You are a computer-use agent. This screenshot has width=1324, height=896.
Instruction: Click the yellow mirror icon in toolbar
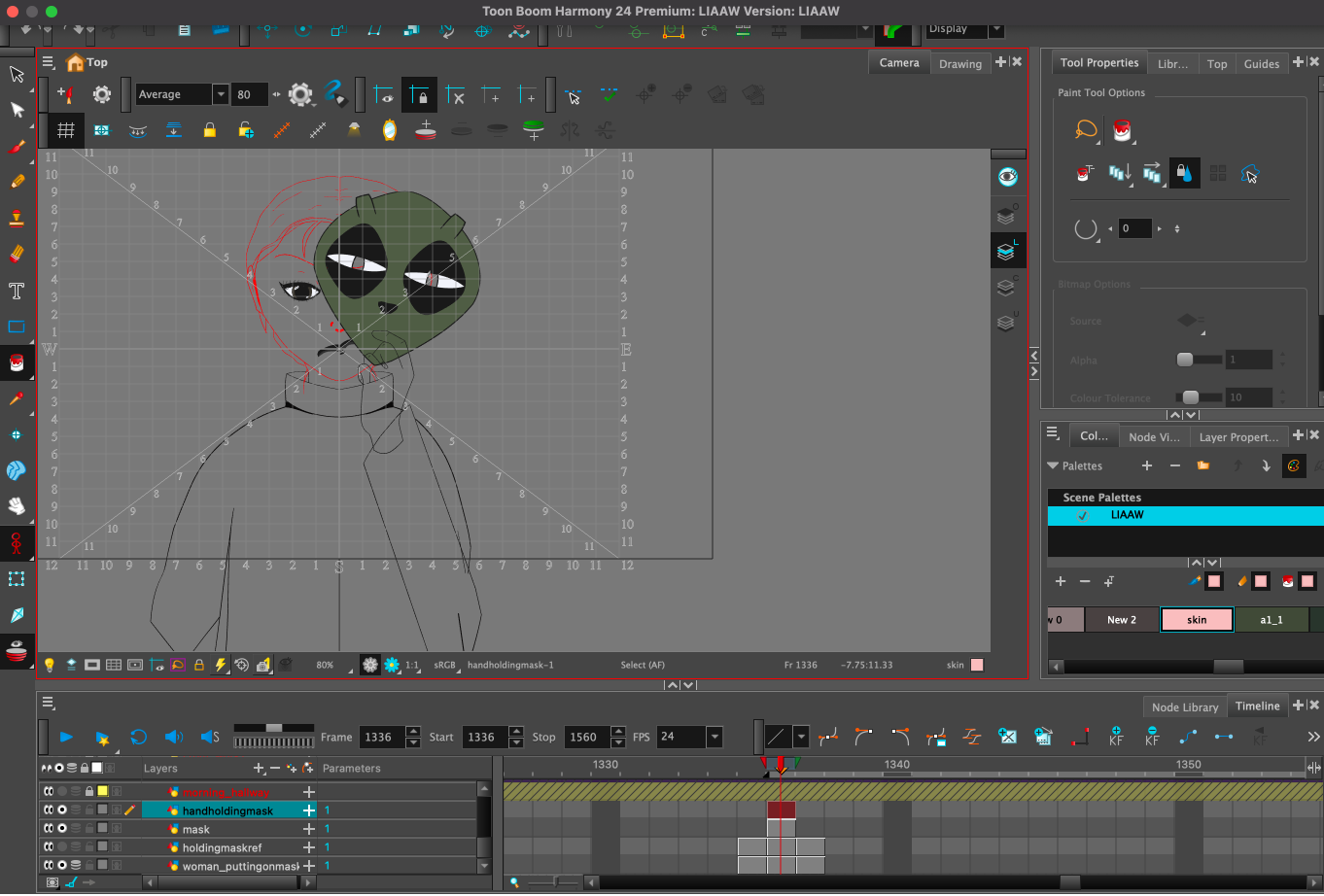[390, 129]
